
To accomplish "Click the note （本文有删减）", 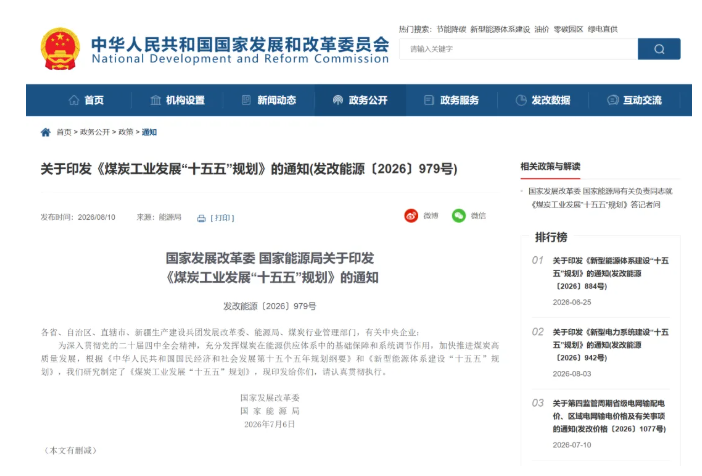I will [70, 450].
